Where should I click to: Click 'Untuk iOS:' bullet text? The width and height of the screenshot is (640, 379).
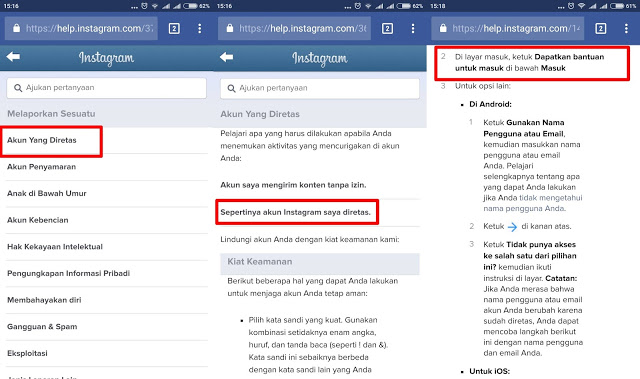tap(489, 371)
